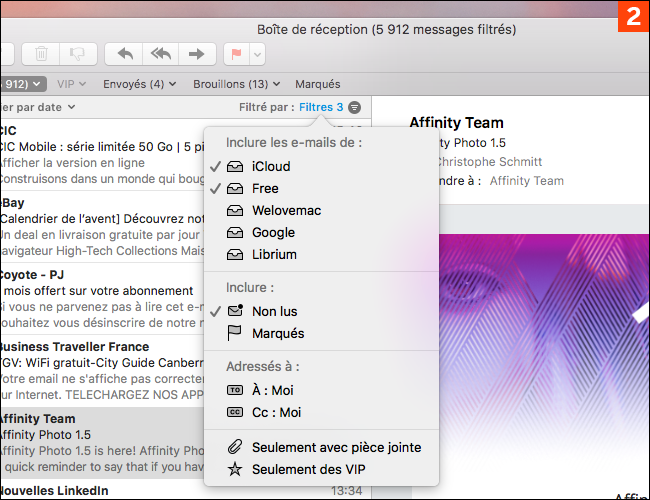Screen dimensions: 650x500
Task: Click the flag icon beside Marqués
Action: point(234,333)
